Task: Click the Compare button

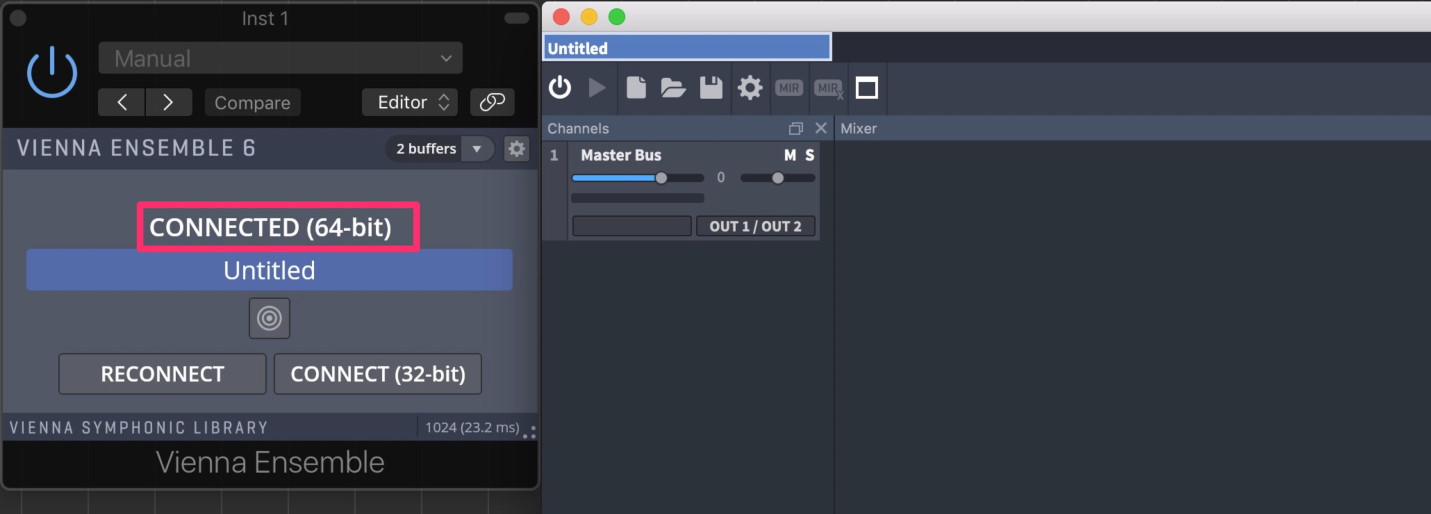Action: 252,102
